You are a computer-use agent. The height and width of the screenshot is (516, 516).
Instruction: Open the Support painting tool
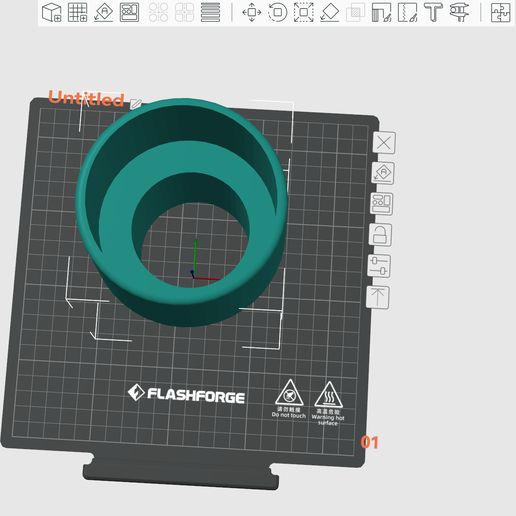pyautogui.click(x=381, y=12)
